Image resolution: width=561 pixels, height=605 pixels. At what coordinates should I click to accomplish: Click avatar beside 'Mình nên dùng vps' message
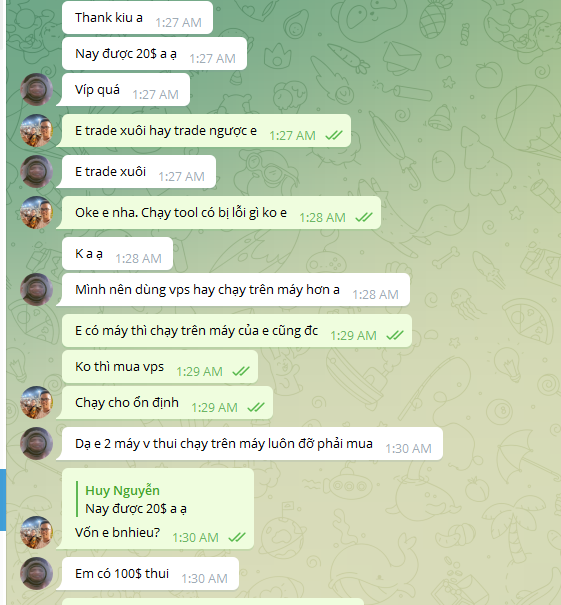click(36, 290)
